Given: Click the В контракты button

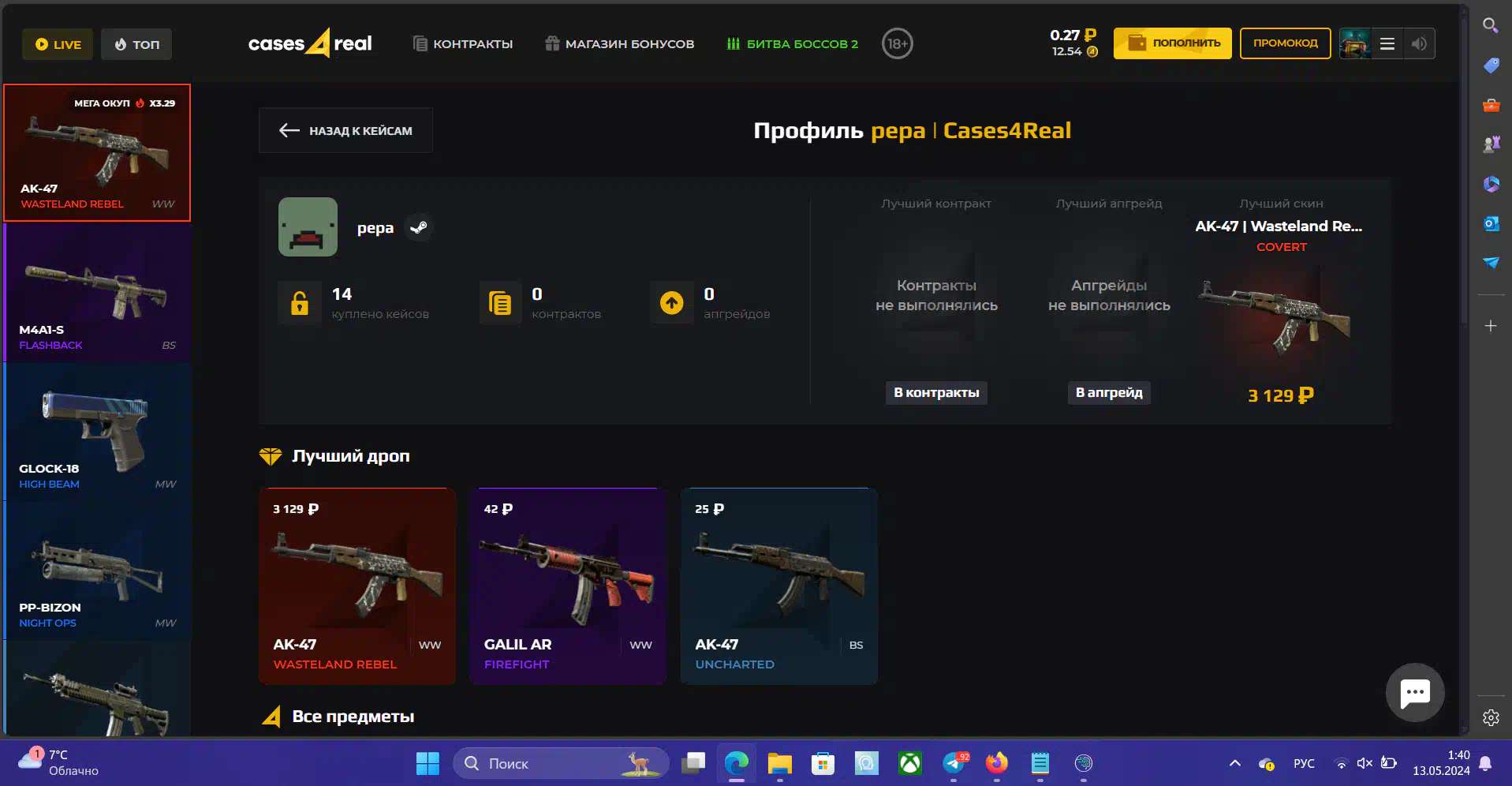Looking at the screenshot, I should point(936,392).
